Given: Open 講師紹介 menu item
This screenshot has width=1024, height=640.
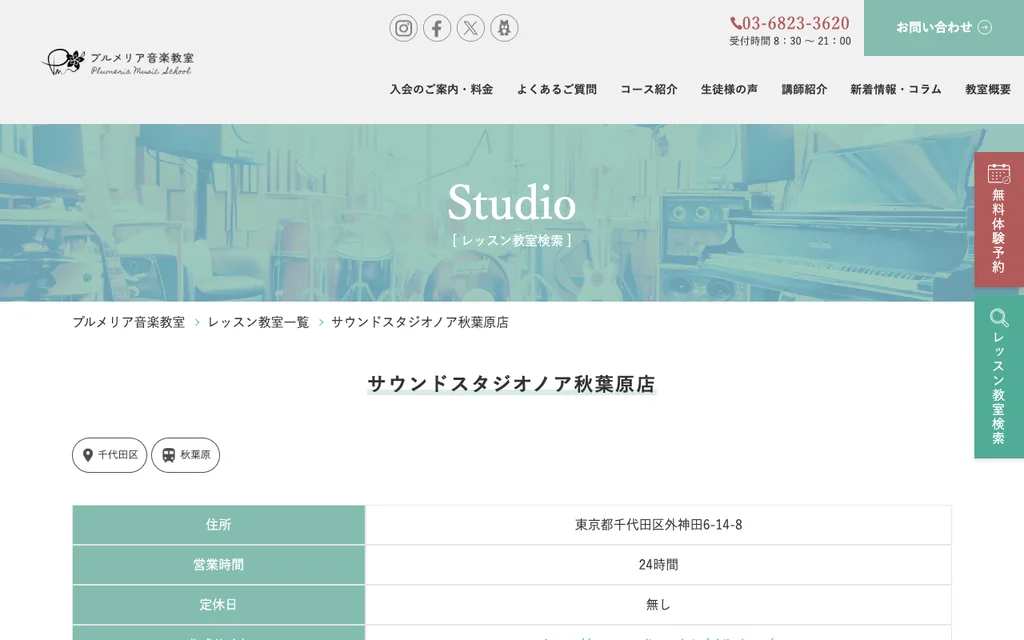Looking at the screenshot, I should (804, 89).
